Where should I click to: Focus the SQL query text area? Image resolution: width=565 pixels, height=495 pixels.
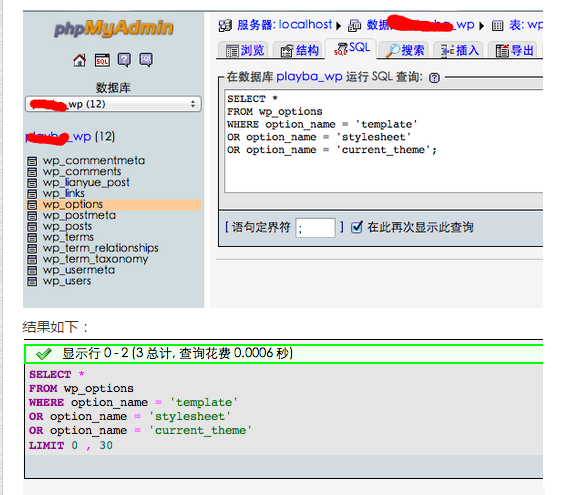[384, 141]
